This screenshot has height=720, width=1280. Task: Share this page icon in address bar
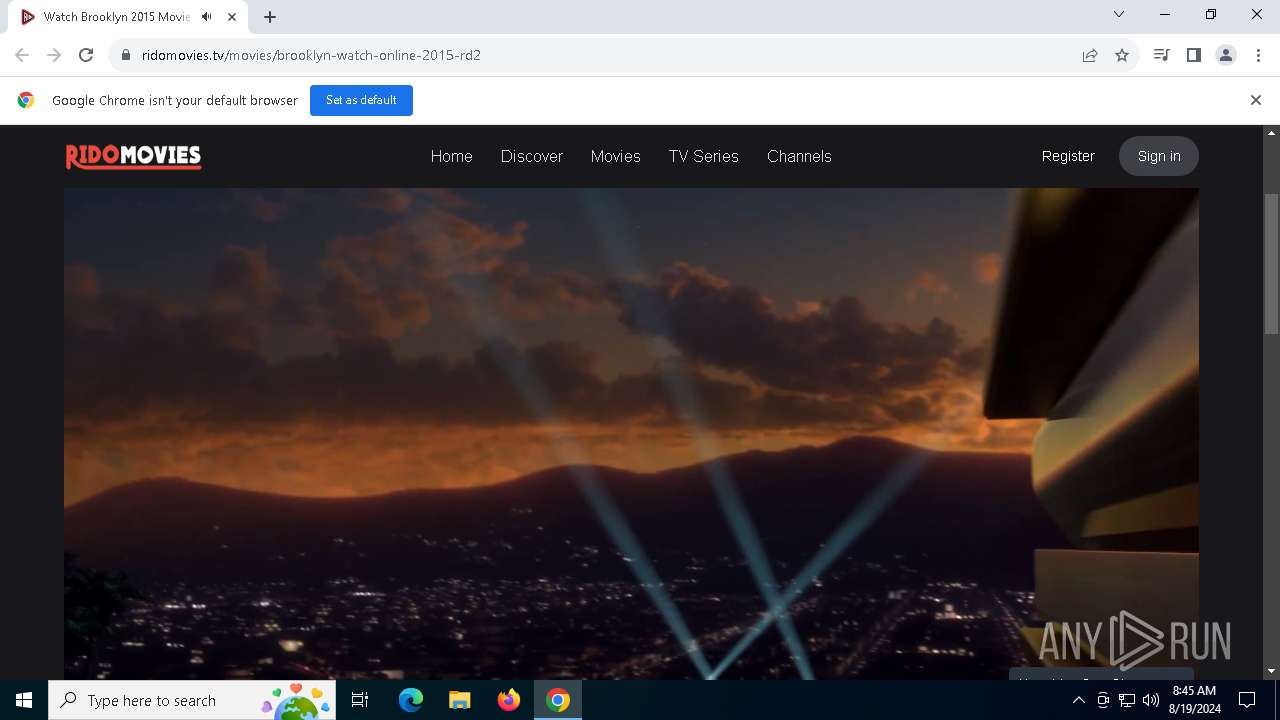1090,55
